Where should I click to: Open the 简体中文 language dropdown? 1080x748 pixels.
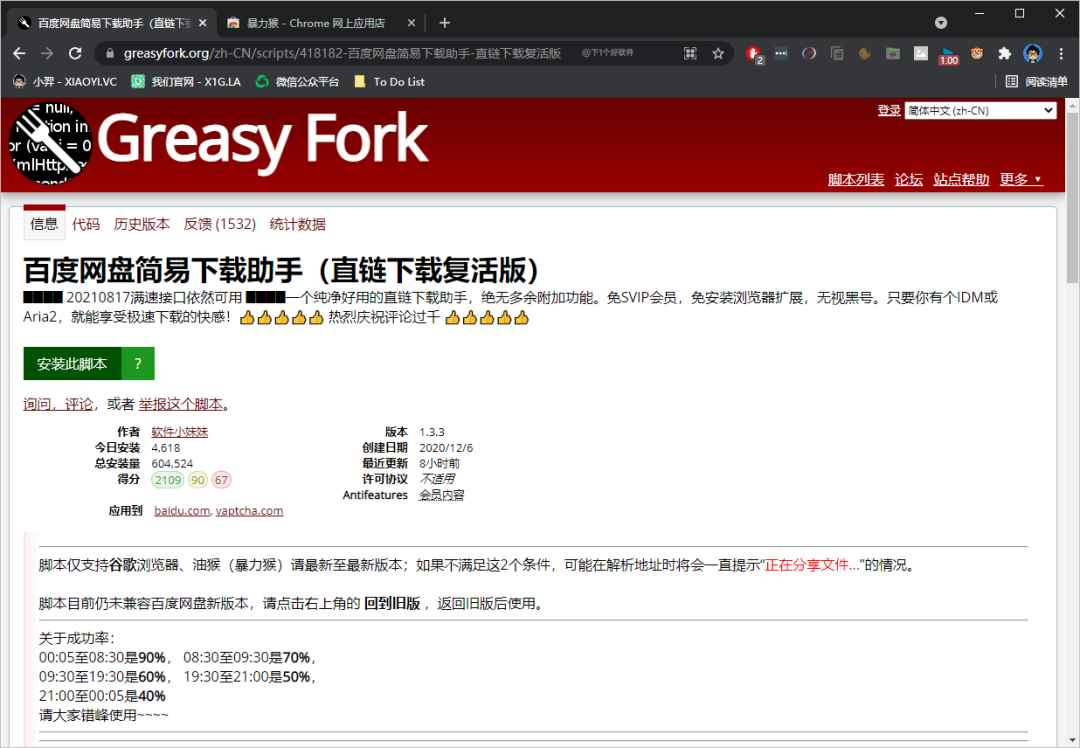point(980,110)
